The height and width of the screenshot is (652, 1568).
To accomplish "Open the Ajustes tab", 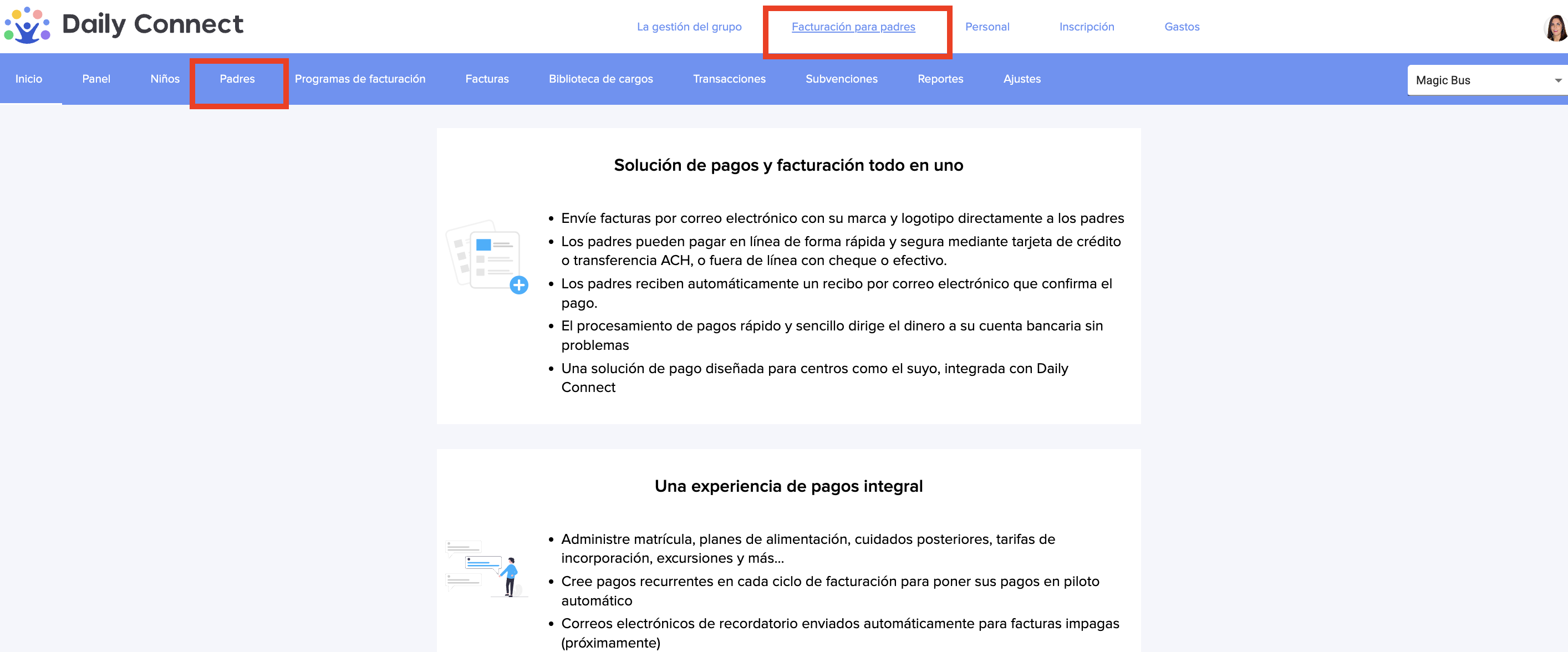I will pyautogui.click(x=1022, y=79).
